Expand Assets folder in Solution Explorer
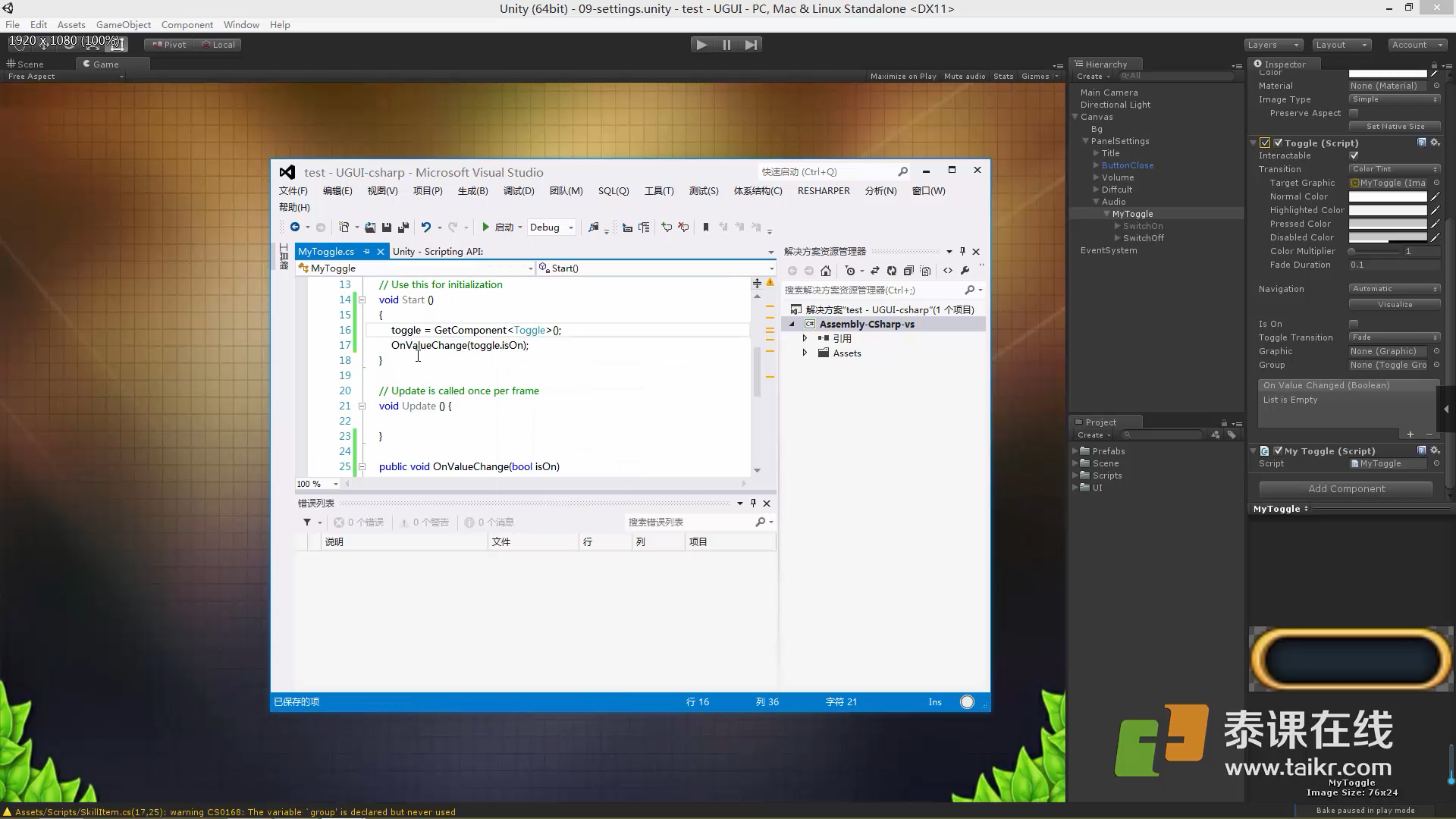The image size is (1456, 819). coord(805,353)
